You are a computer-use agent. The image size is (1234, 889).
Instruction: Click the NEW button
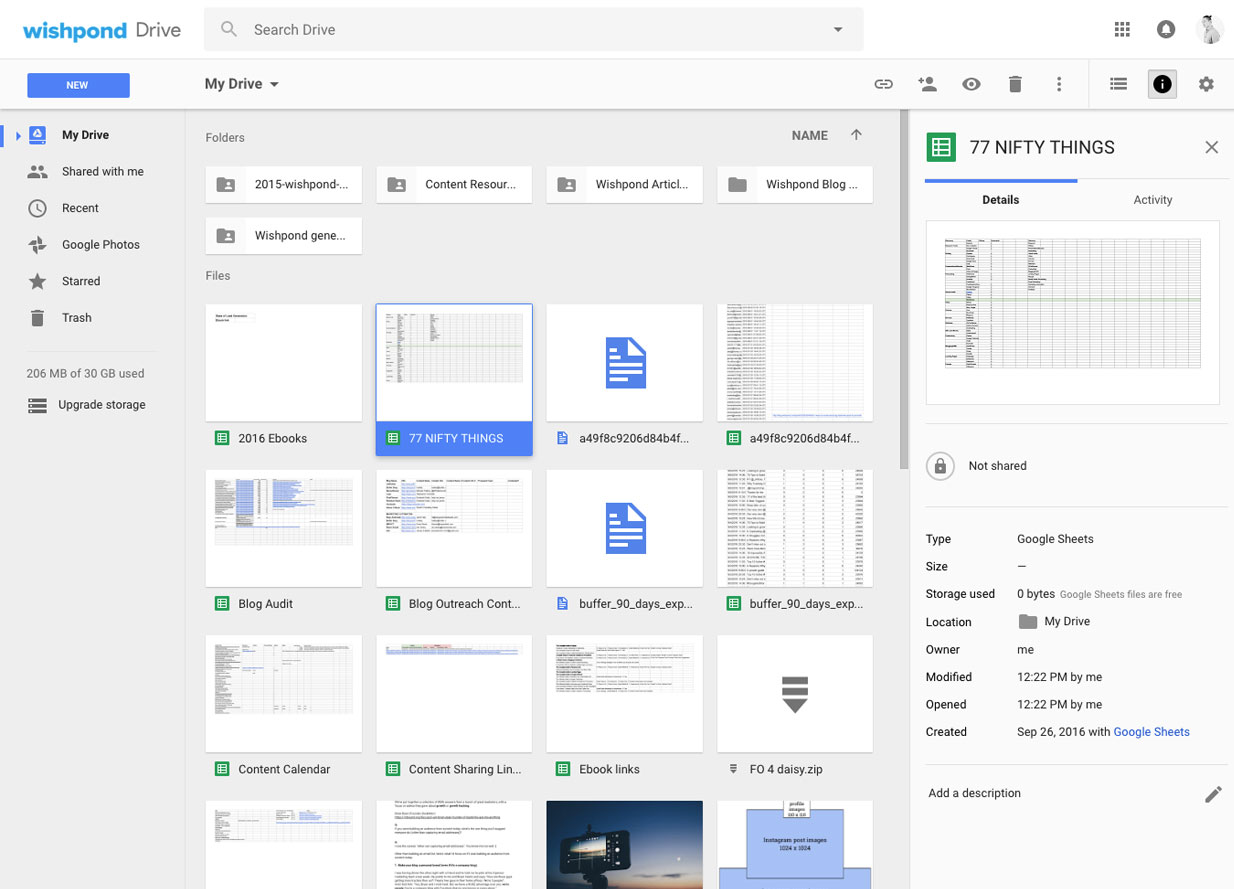pyautogui.click(x=78, y=85)
